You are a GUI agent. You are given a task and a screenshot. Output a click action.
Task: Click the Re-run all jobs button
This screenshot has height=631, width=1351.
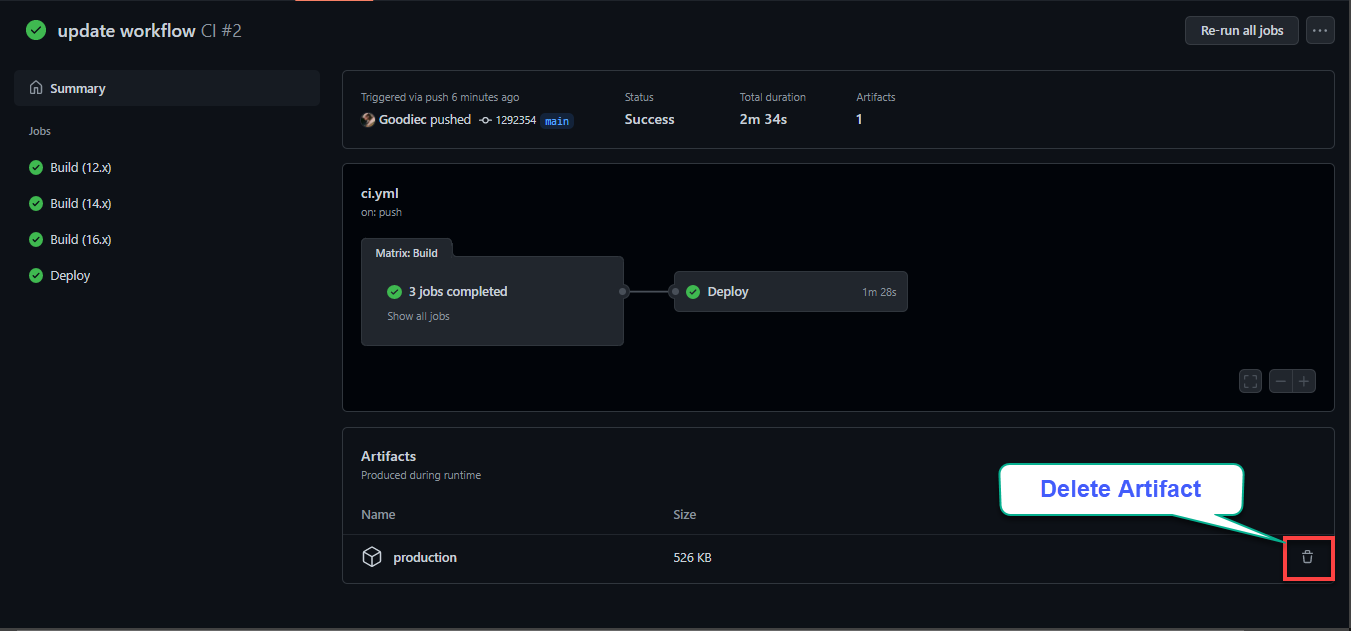click(1242, 30)
